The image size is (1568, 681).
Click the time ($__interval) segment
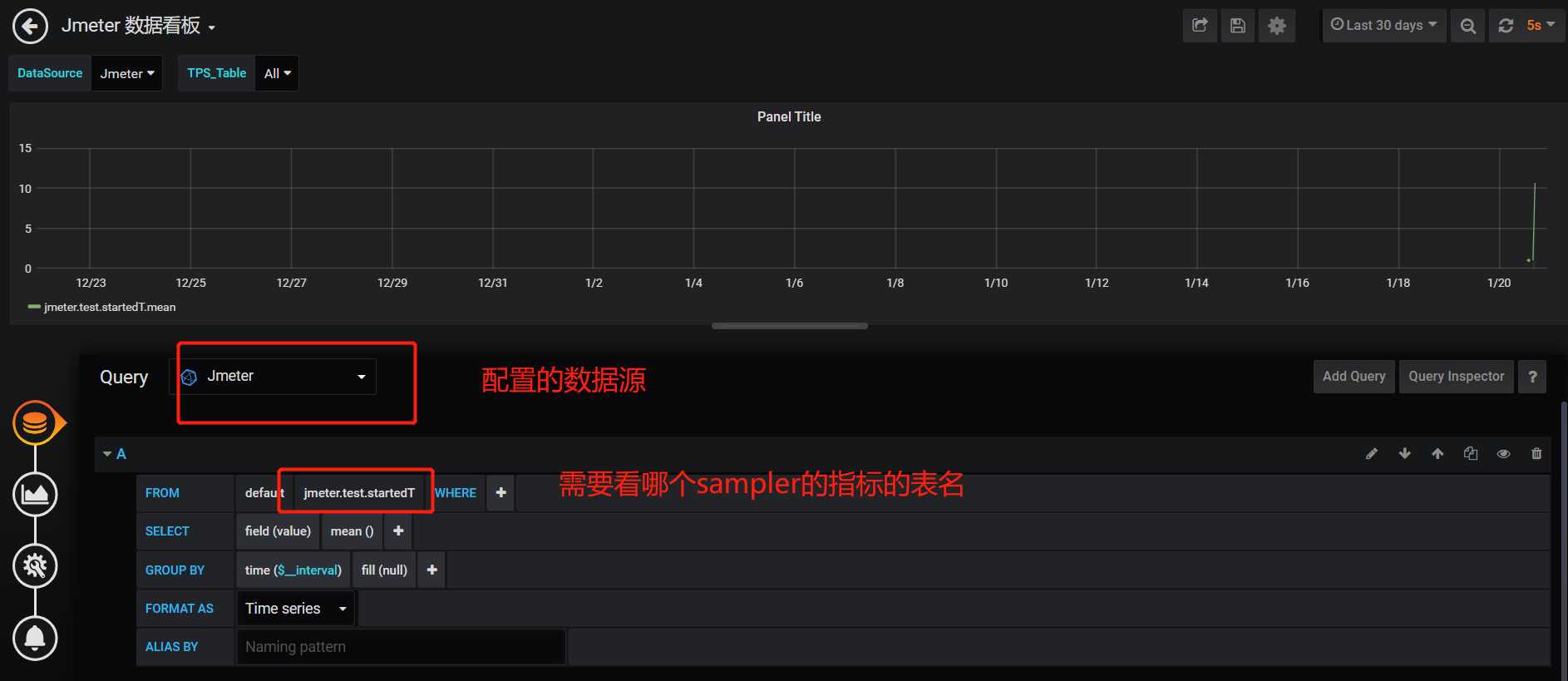coord(293,570)
